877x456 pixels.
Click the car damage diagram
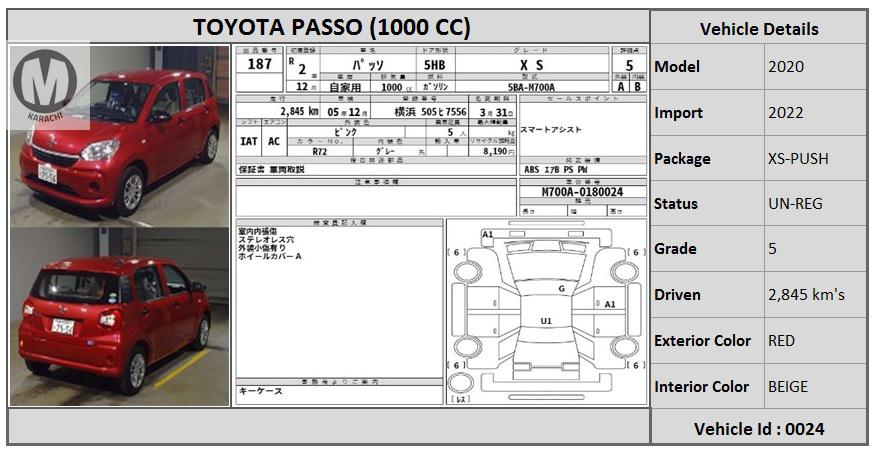pyautogui.click(x=546, y=312)
